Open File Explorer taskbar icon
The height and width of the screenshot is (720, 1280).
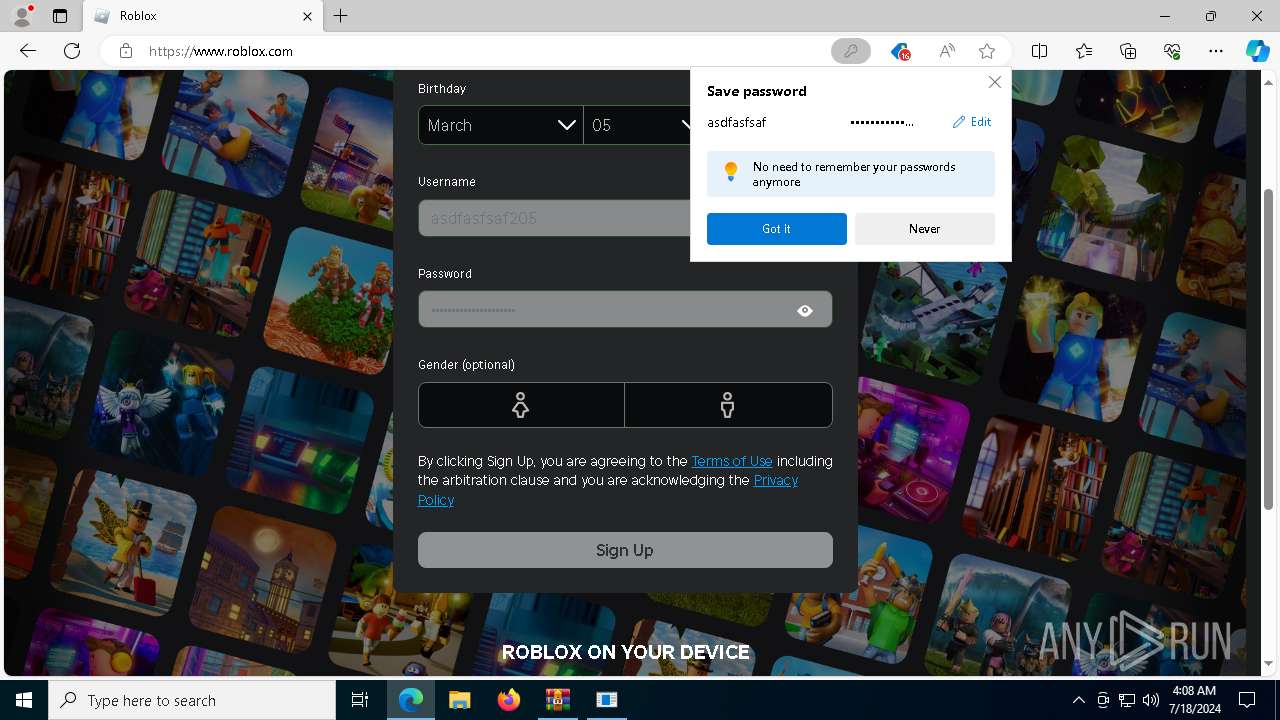pos(459,700)
